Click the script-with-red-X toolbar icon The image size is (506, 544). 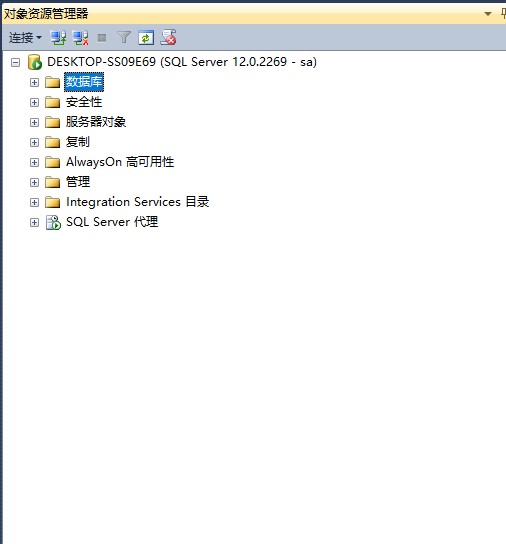point(168,37)
